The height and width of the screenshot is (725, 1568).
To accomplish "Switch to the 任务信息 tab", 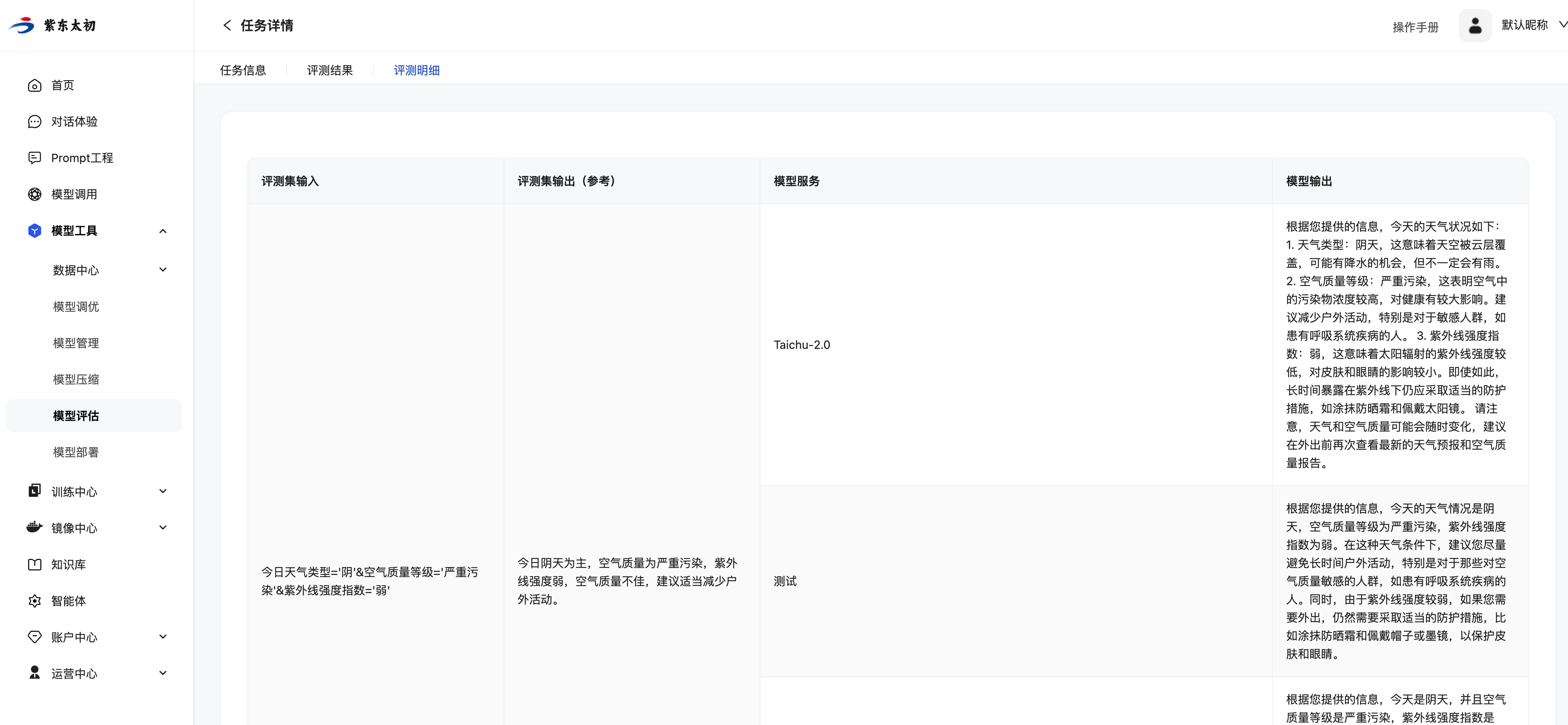I will pos(243,71).
